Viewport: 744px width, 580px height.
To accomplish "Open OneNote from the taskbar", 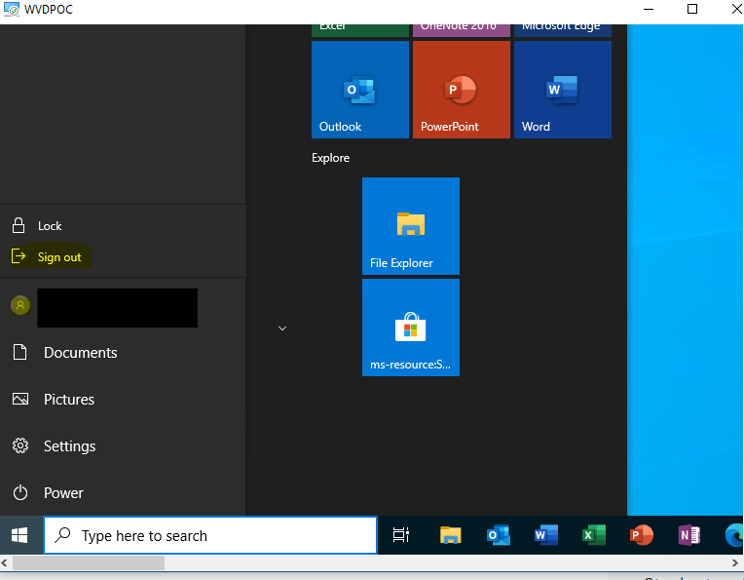I will click(689, 536).
